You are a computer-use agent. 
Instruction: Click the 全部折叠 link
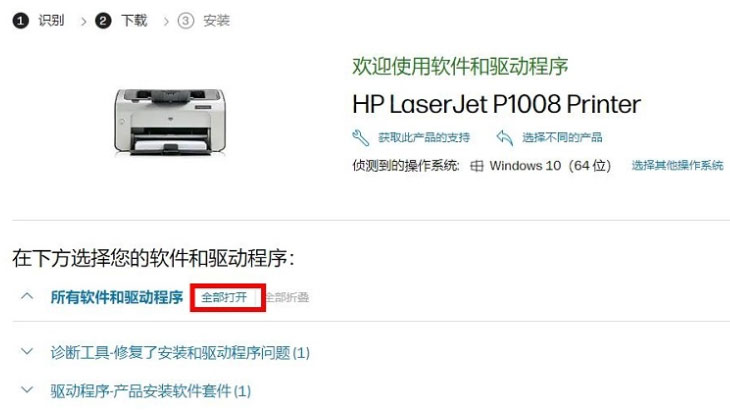[x=287, y=297]
